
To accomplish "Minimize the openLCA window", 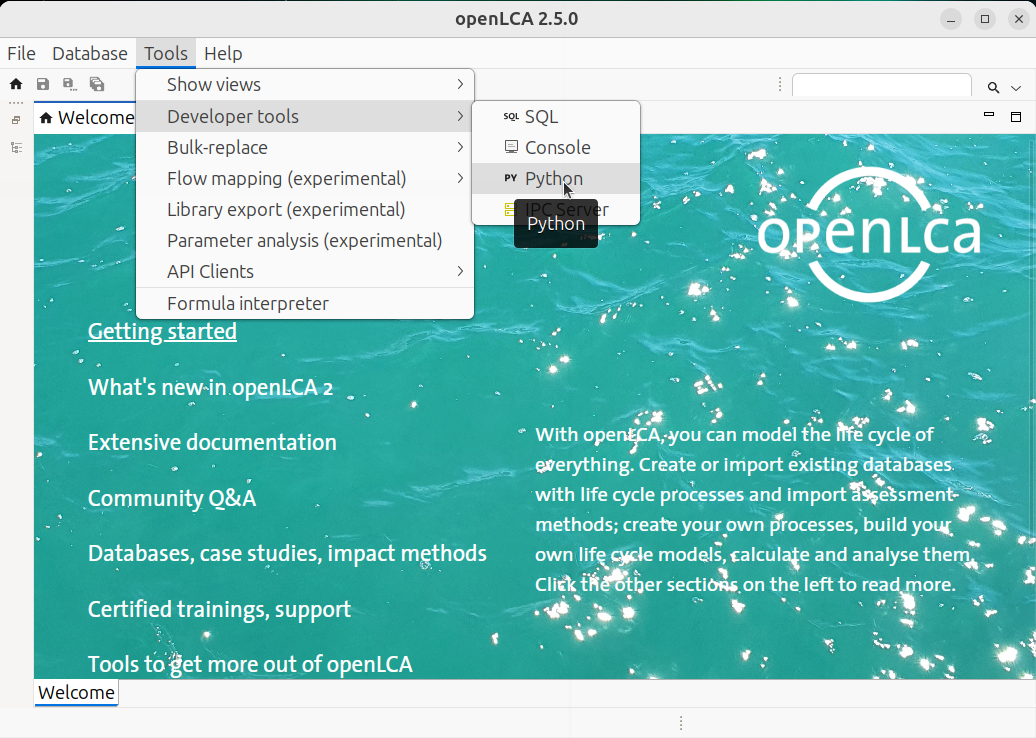I will tap(951, 19).
